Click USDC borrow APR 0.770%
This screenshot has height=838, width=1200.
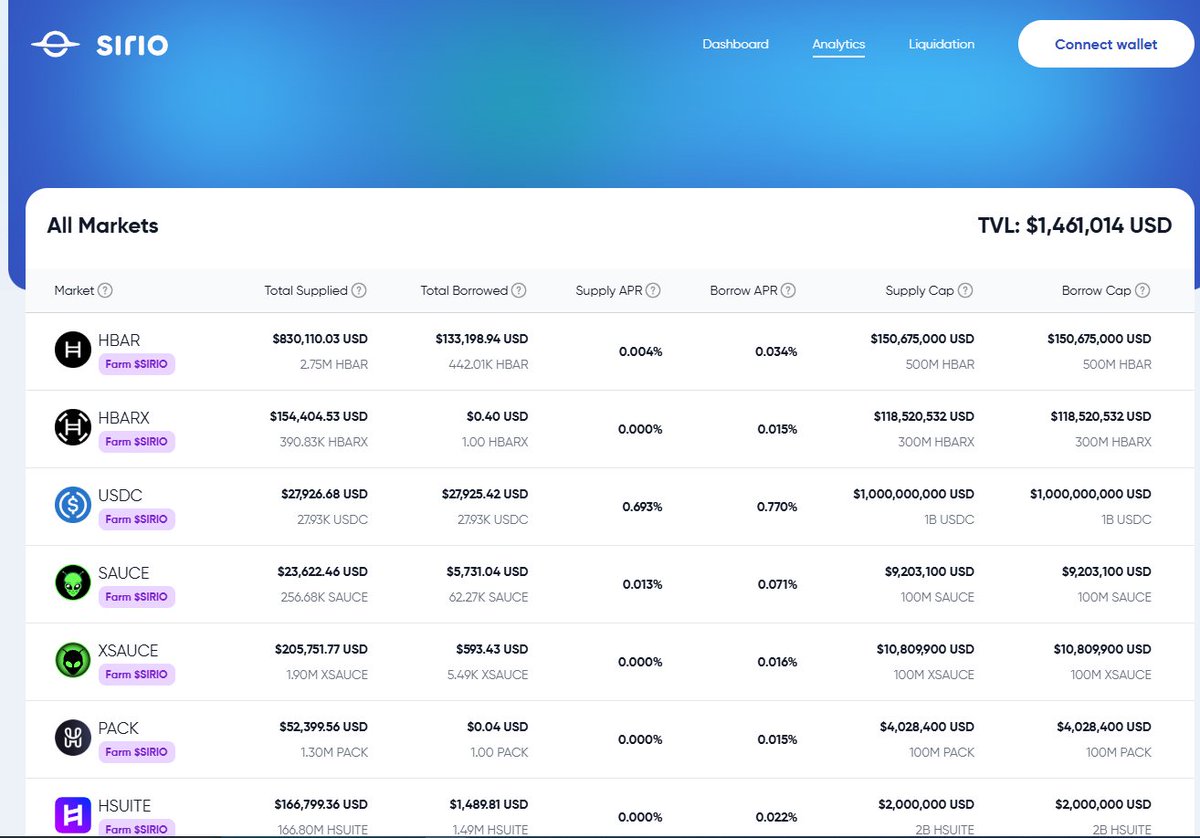click(777, 507)
